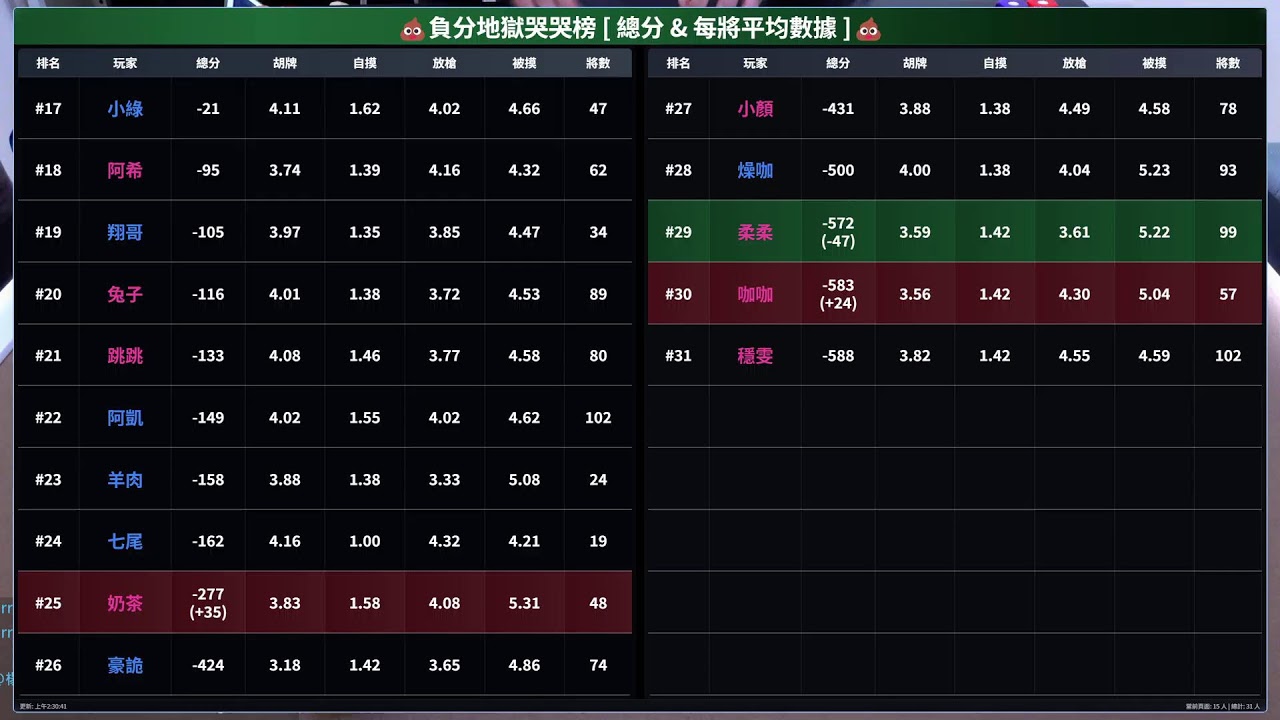Click the poop emoji before the title text
1280x720 pixels.
412,29
